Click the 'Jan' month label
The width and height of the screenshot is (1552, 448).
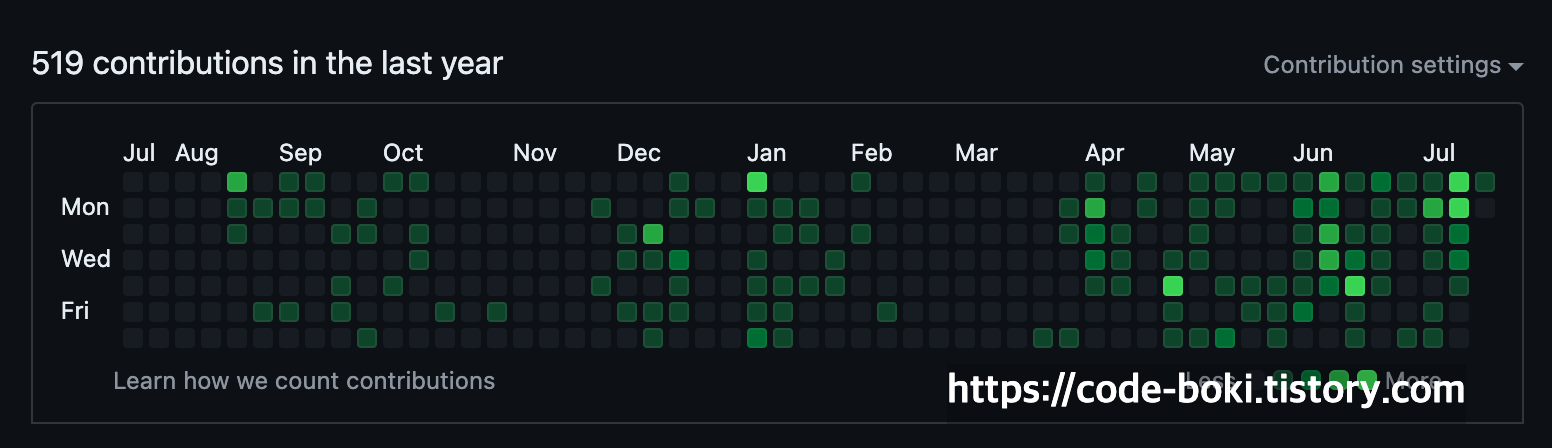(767, 153)
